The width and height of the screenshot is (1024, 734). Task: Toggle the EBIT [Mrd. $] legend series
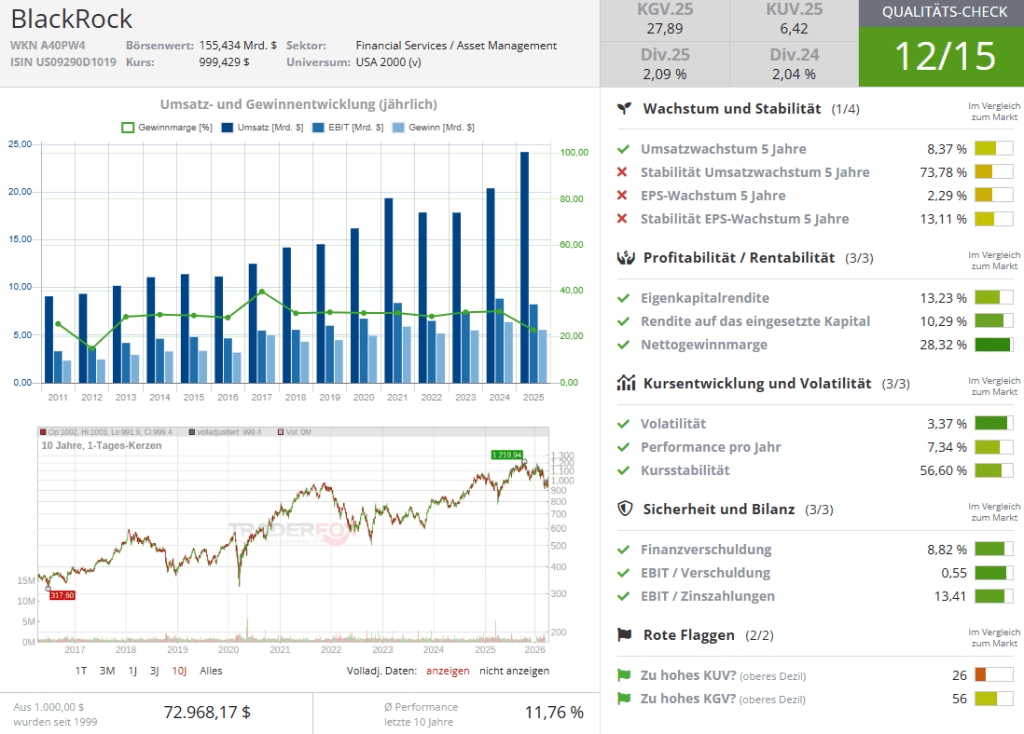(347, 127)
